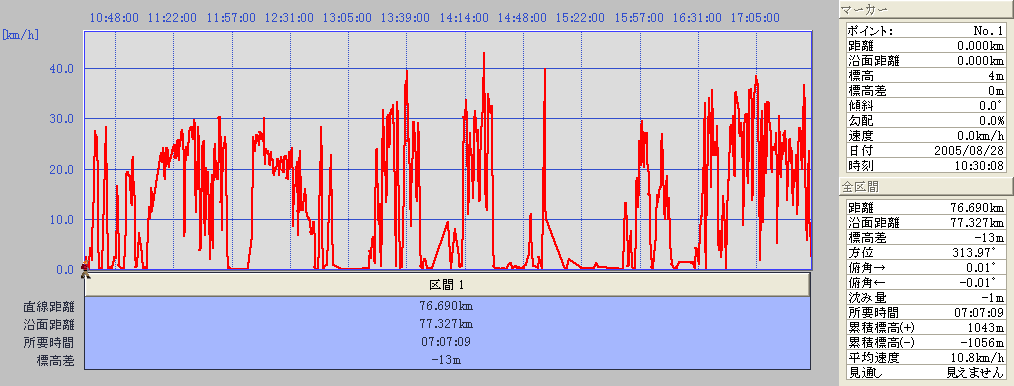This screenshot has width=1014, height=386.
Task: Select the 勾配 0.0% row
Action: click(926, 121)
